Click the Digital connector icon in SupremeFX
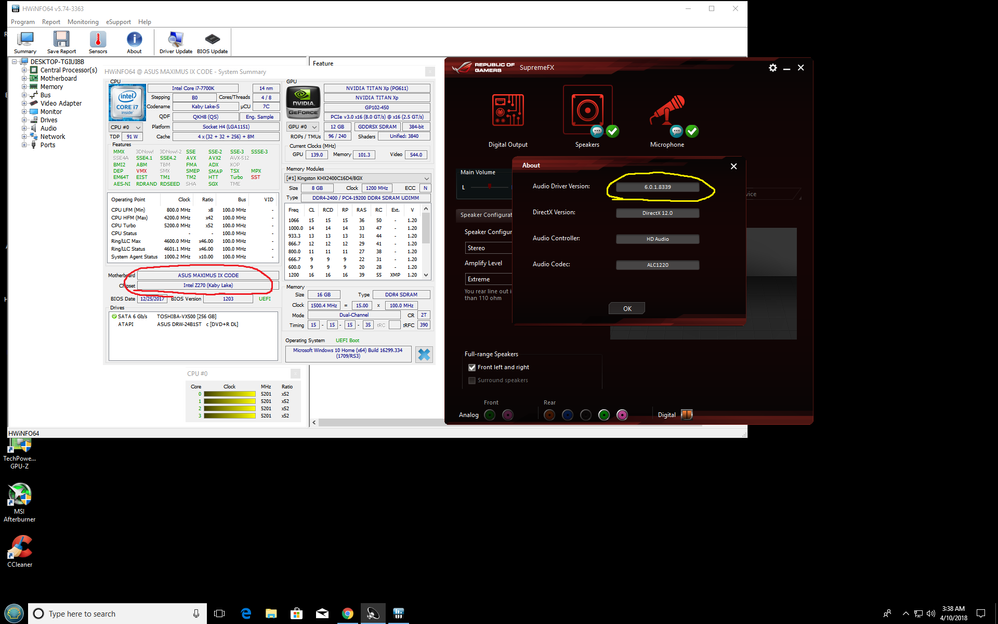 (x=687, y=415)
